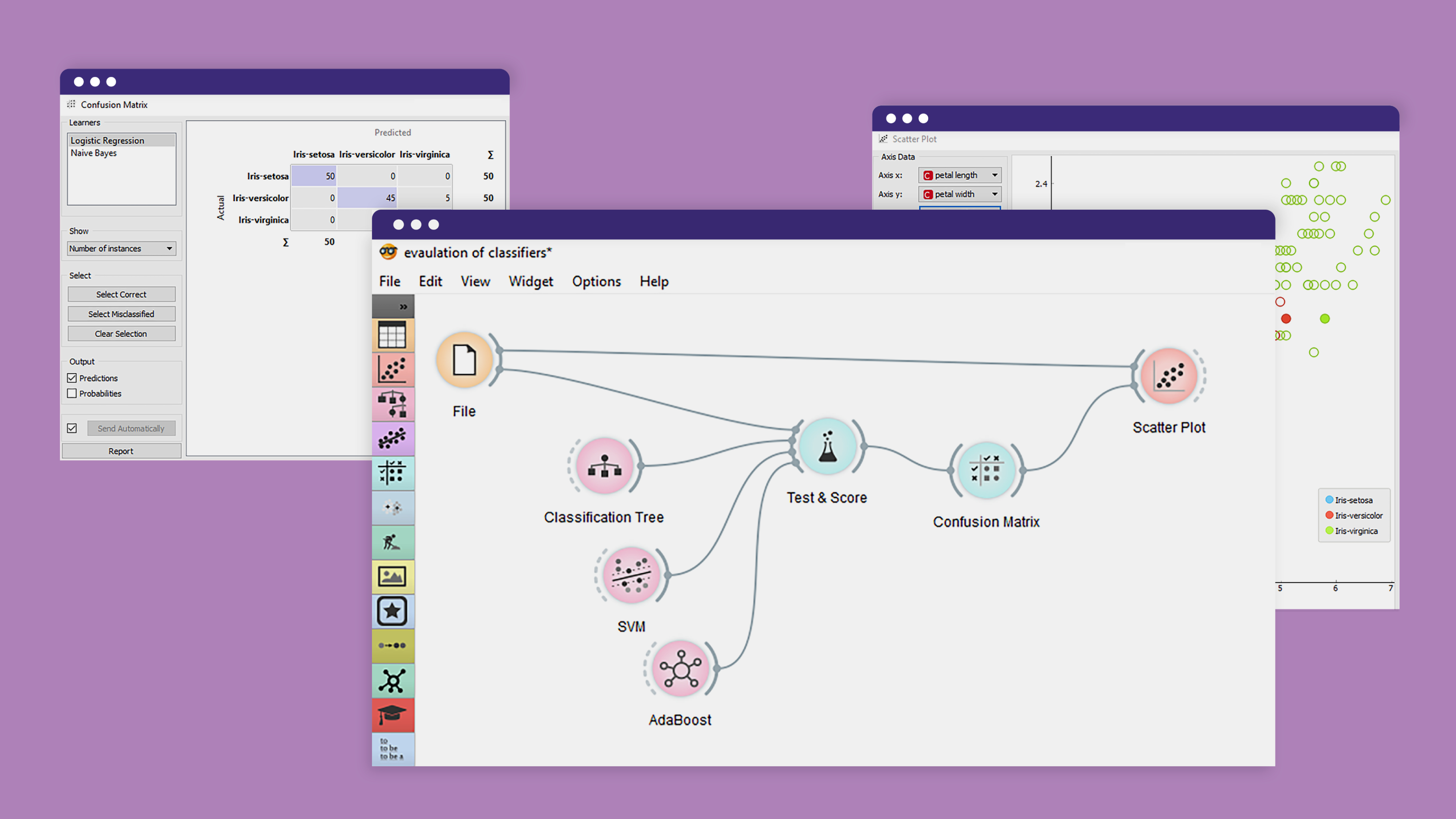Open the regression line category icon in sidebar

tap(392, 439)
